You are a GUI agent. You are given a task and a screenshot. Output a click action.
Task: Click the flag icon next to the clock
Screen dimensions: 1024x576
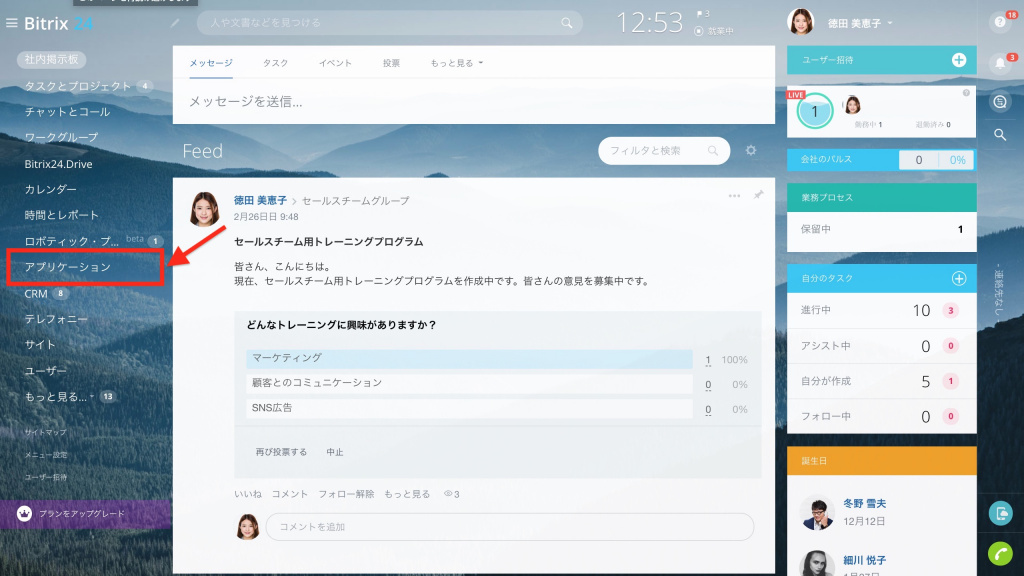click(x=699, y=14)
